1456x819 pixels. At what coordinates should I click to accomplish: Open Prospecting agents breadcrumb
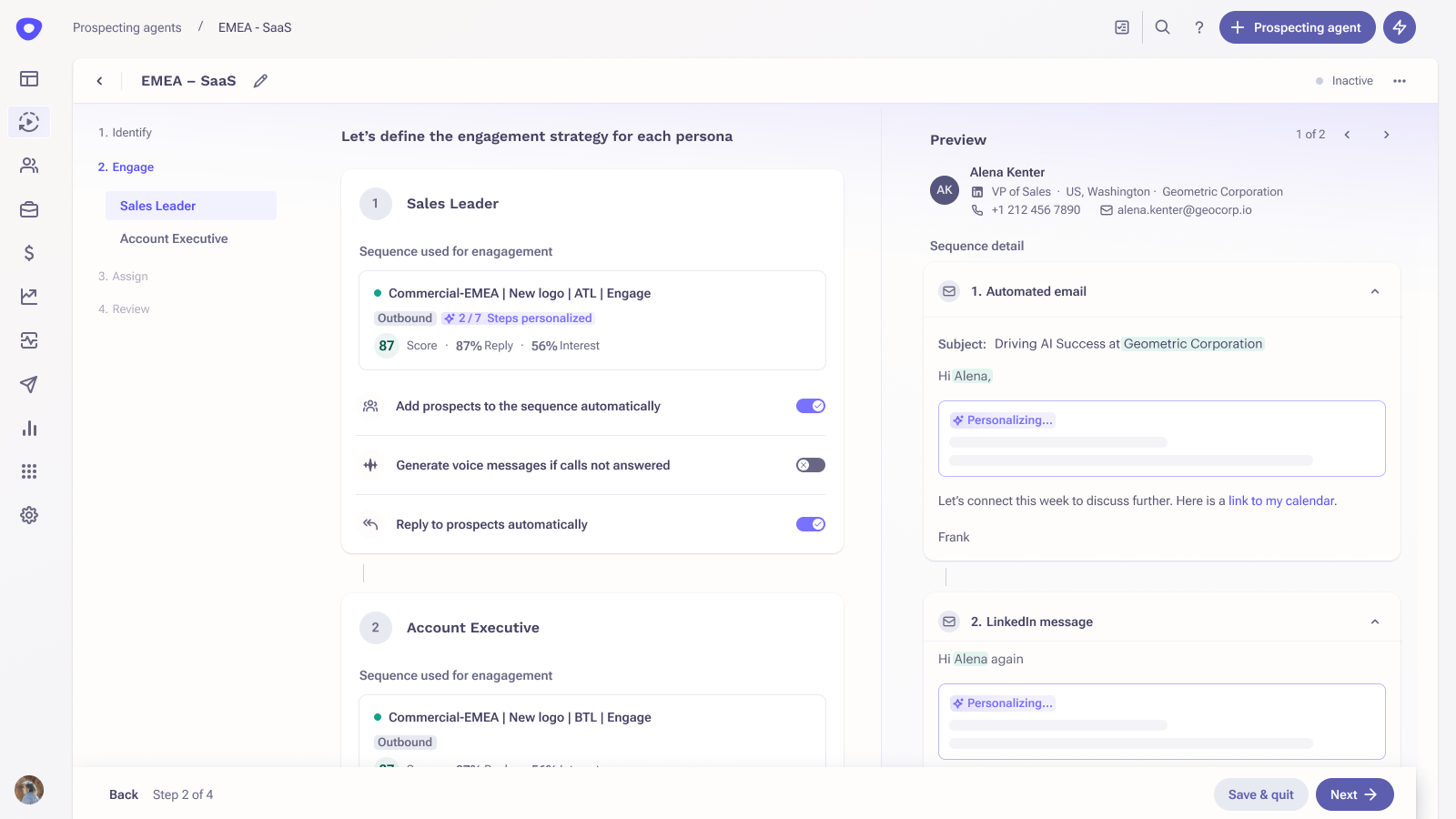pyautogui.click(x=127, y=27)
